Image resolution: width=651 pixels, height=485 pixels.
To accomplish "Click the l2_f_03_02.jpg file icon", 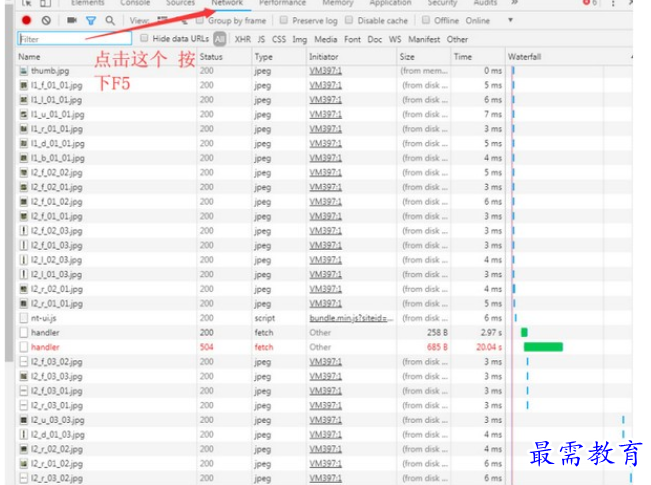I will (x=24, y=362).
